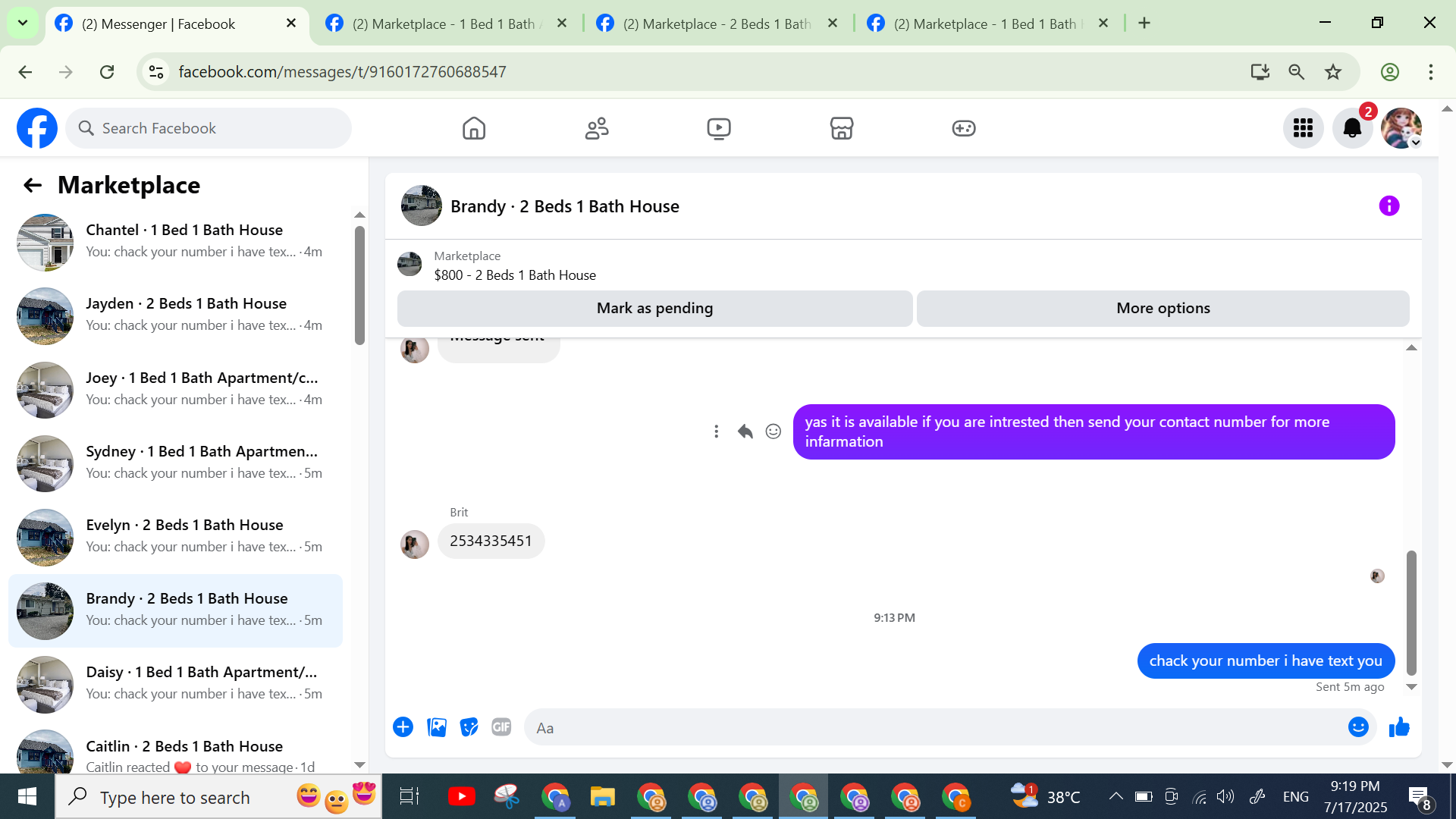Reply to the availability message
Screen dimensions: 1456x819
point(745,431)
